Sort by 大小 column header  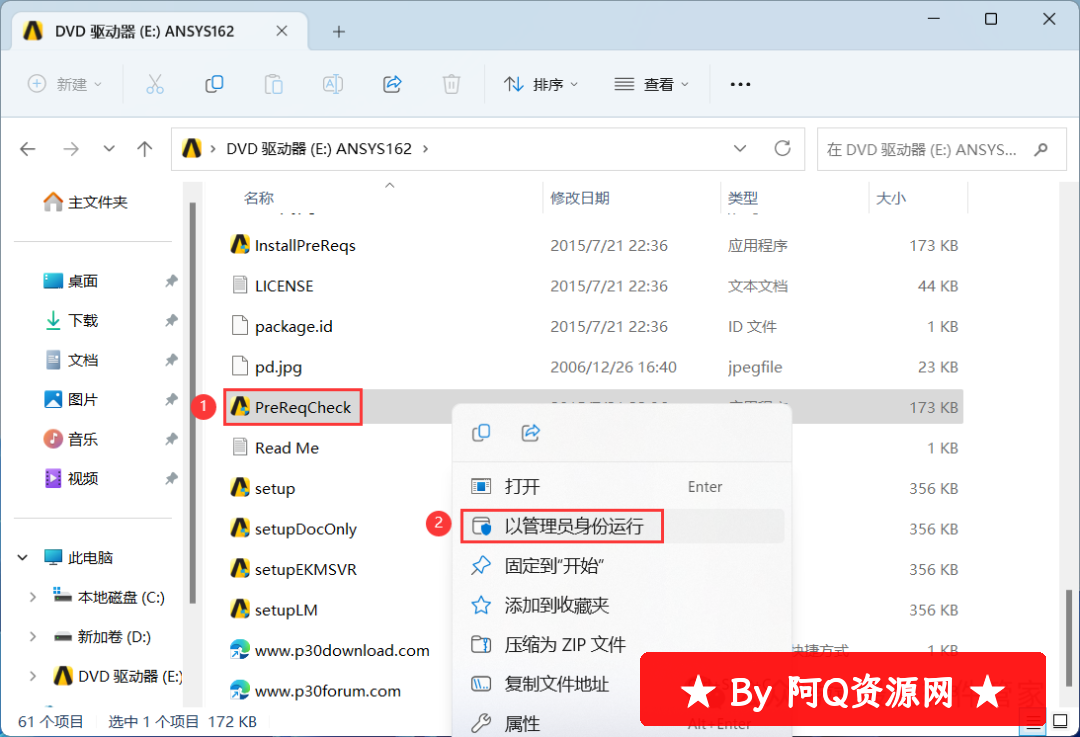(x=891, y=198)
